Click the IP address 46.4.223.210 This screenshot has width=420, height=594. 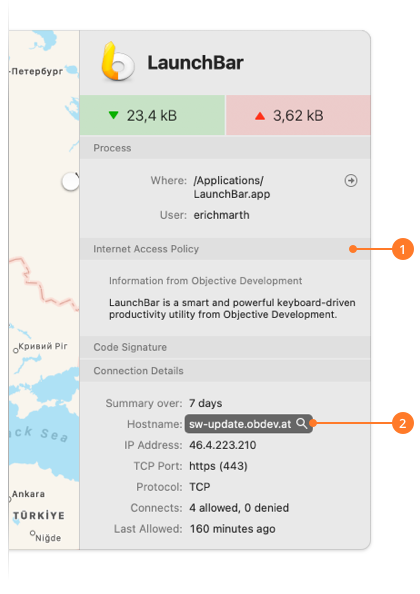coord(223,445)
